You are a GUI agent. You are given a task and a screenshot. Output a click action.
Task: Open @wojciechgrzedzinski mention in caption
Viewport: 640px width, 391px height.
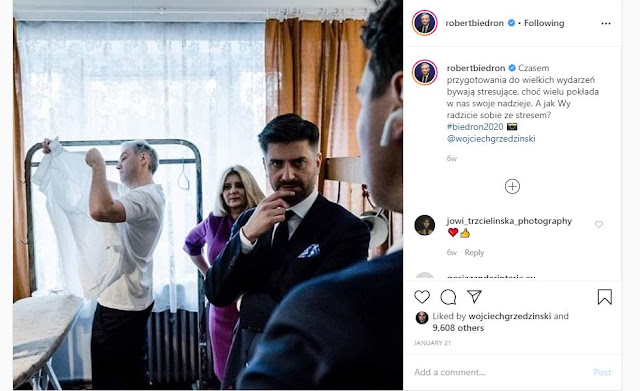coord(491,138)
